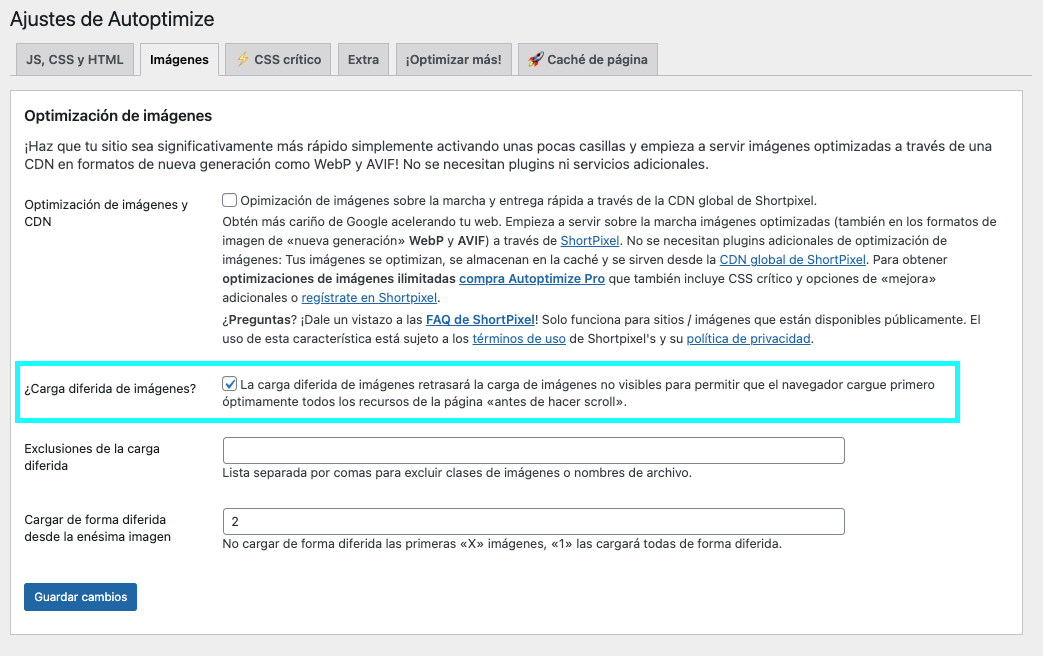1043x656 pixels.
Task: Click the compra Autoptimize Pro link
Action: pos(531,279)
